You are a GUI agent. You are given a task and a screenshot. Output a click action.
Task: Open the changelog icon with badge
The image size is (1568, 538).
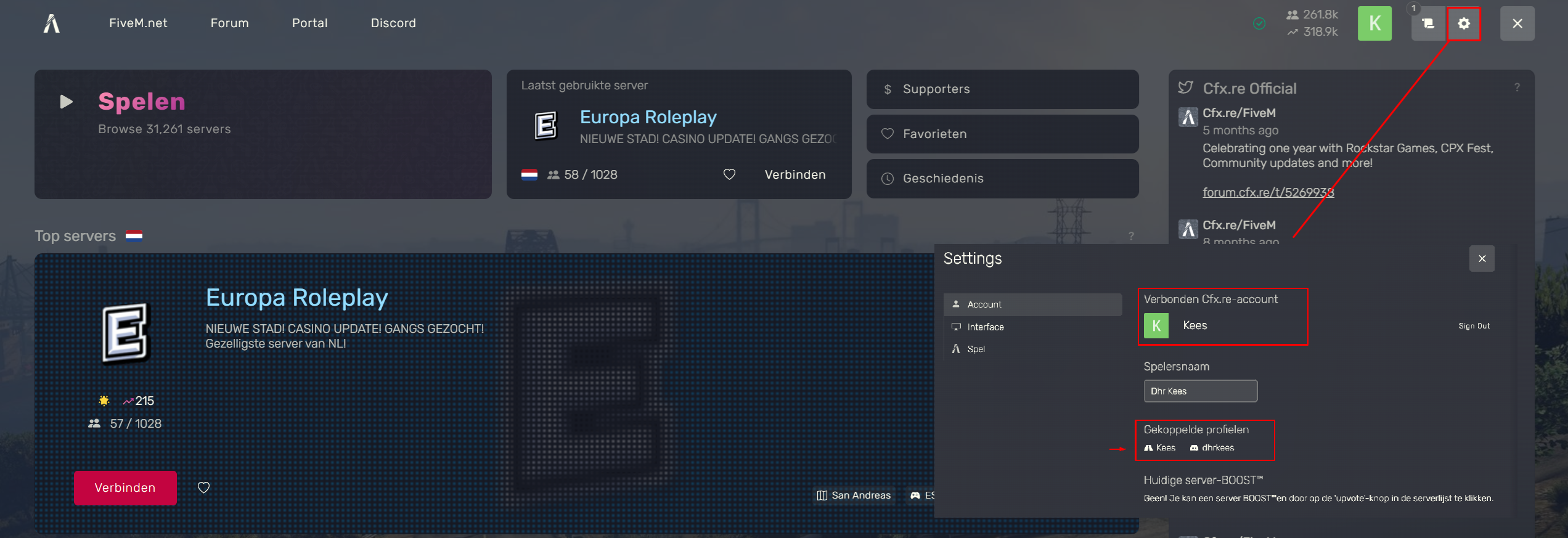[1427, 23]
